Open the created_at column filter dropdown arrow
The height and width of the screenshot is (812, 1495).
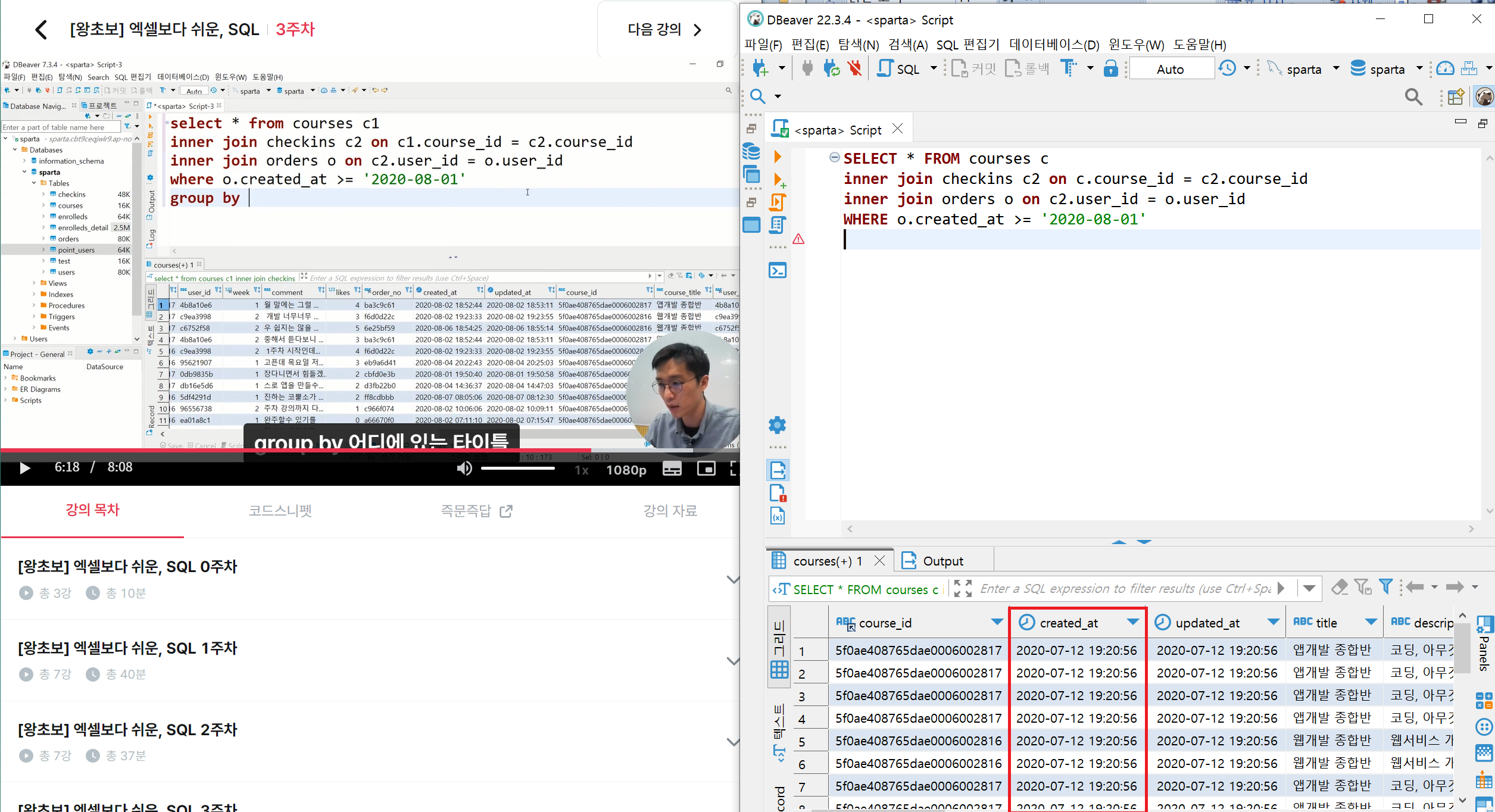(x=1132, y=622)
